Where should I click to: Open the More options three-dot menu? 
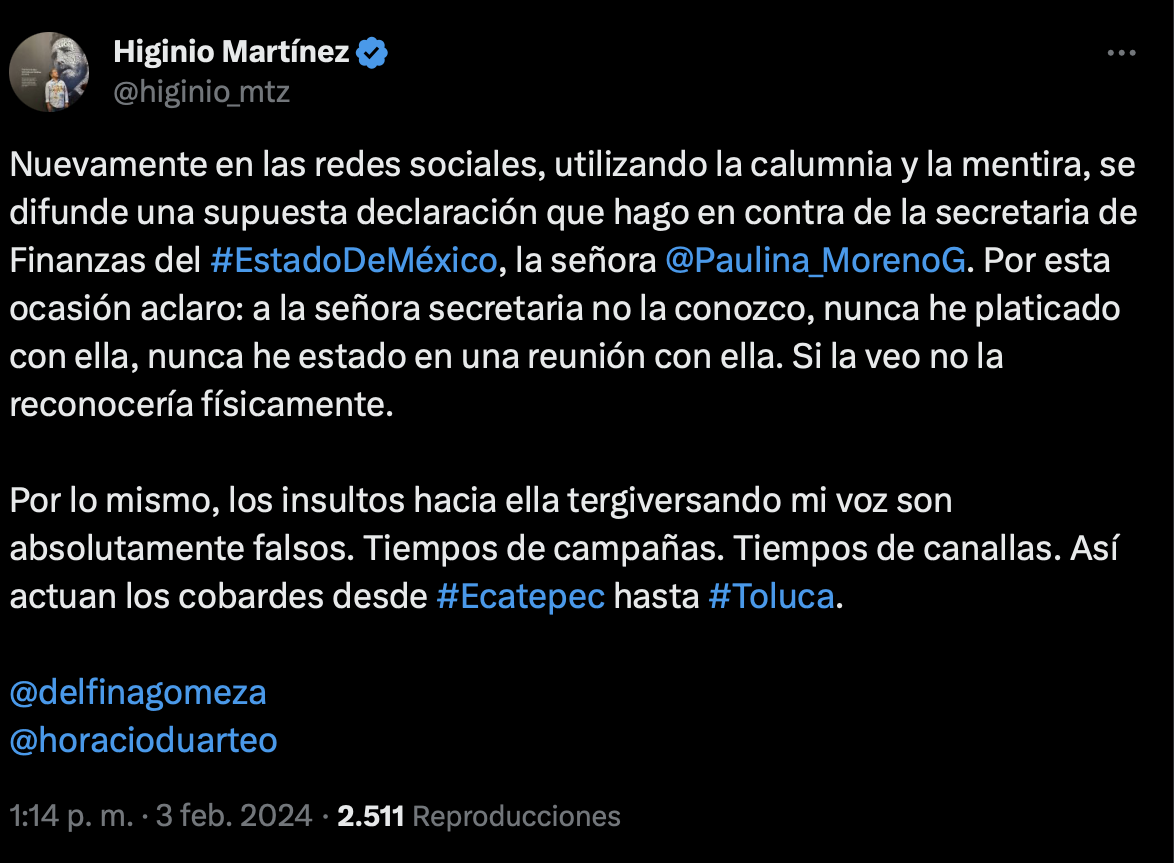pyautogui.click(x=1121, y=53)
